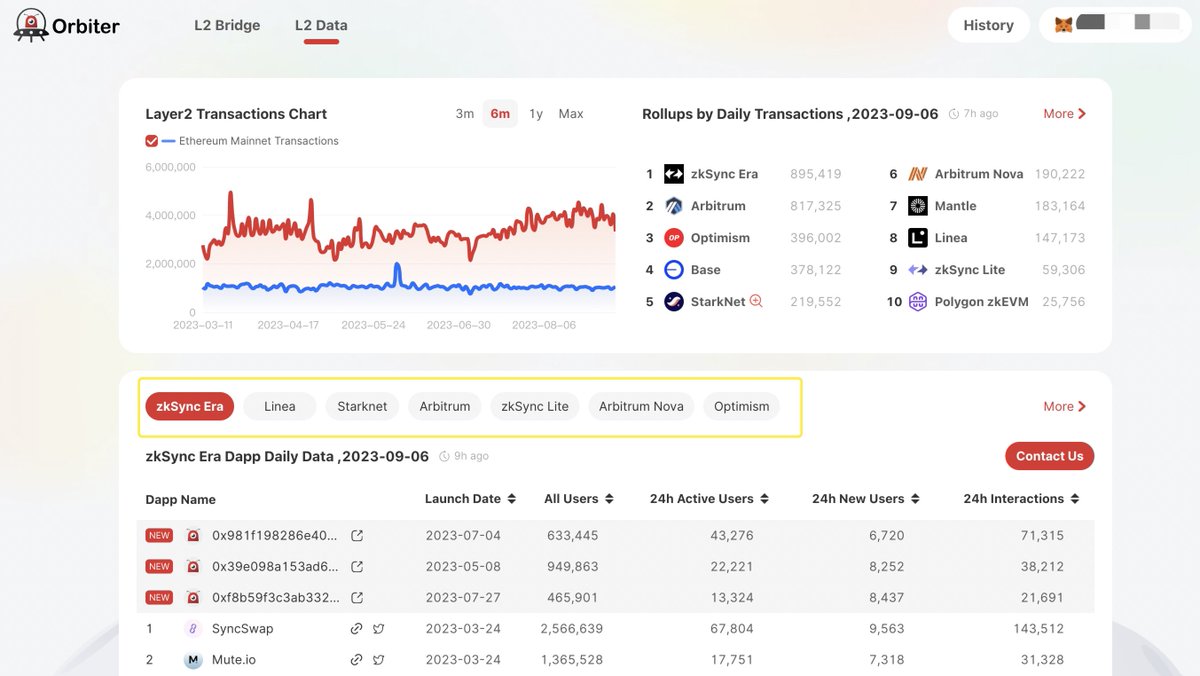Image resolution: width=1200 pixels, height=676 pixels.
Task: Click the SyncSwap logo icon
Action: (193, 629)
